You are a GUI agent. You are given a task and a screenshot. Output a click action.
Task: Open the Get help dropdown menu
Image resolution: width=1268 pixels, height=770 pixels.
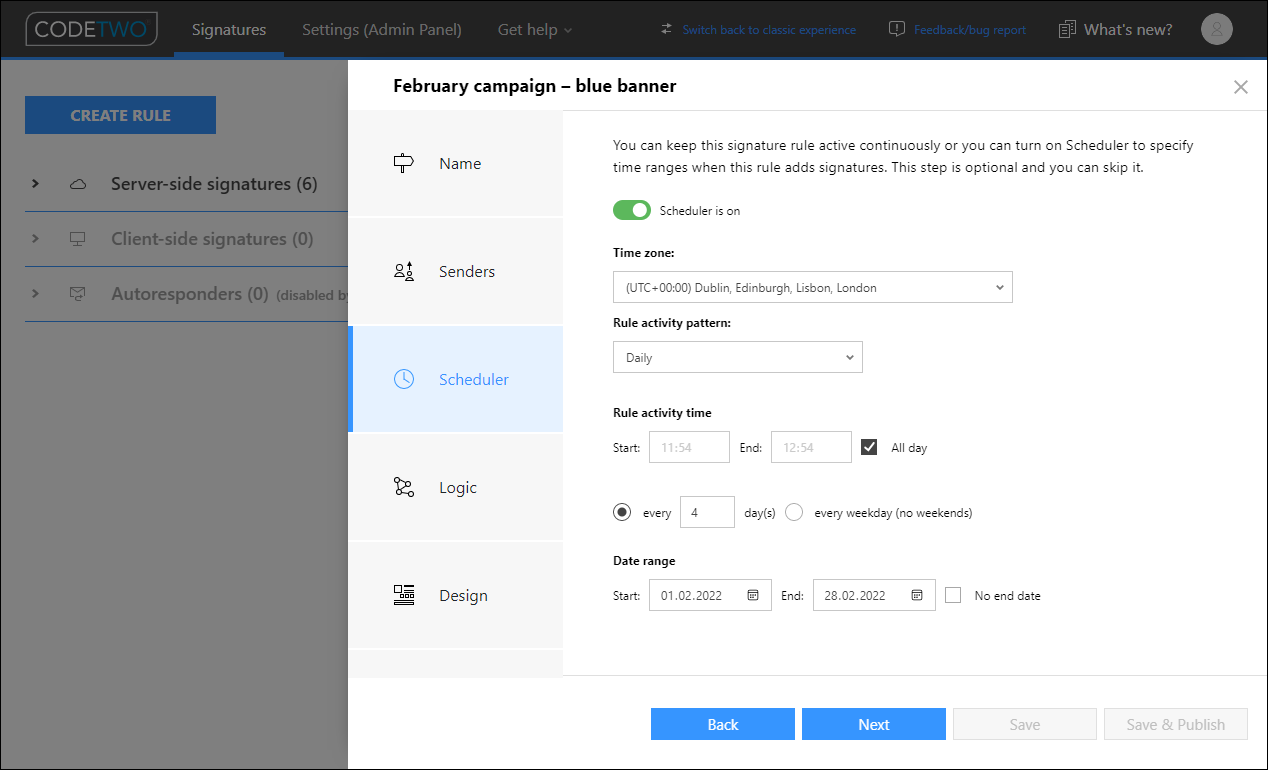pyautogui.click(x=535, y=29)
